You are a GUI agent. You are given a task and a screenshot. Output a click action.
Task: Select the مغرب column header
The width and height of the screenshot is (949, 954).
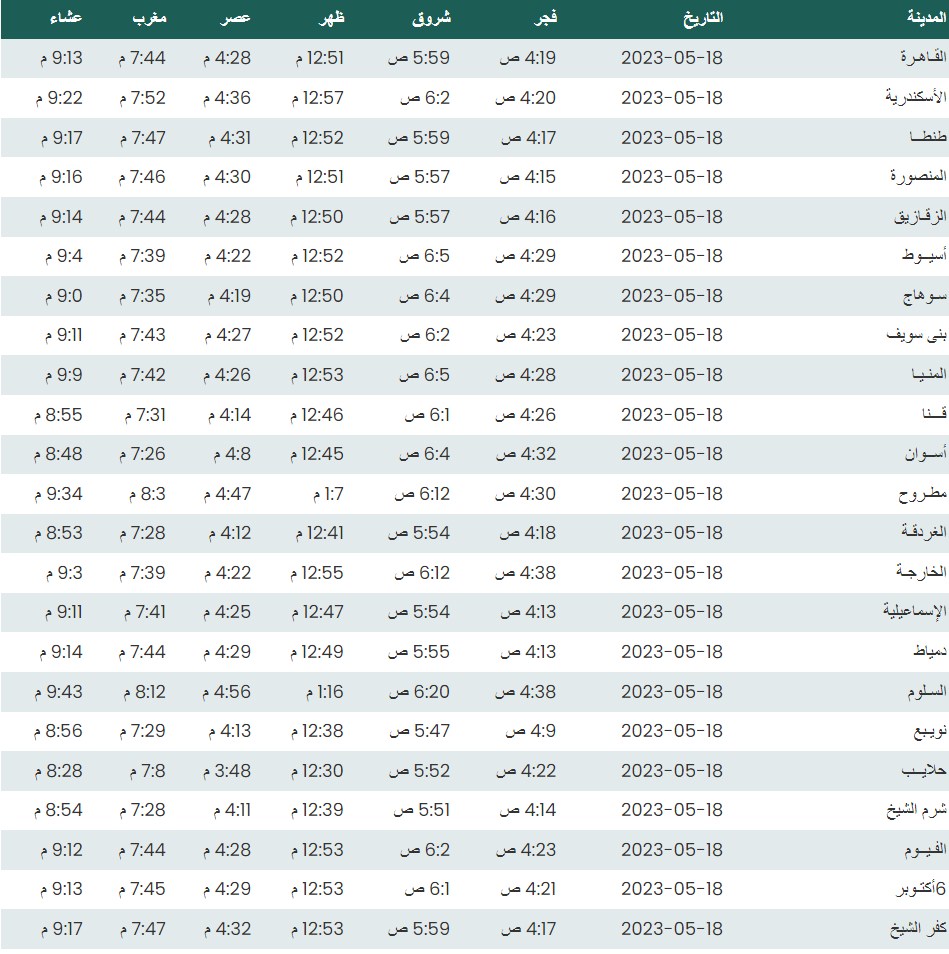coord(150,18)
